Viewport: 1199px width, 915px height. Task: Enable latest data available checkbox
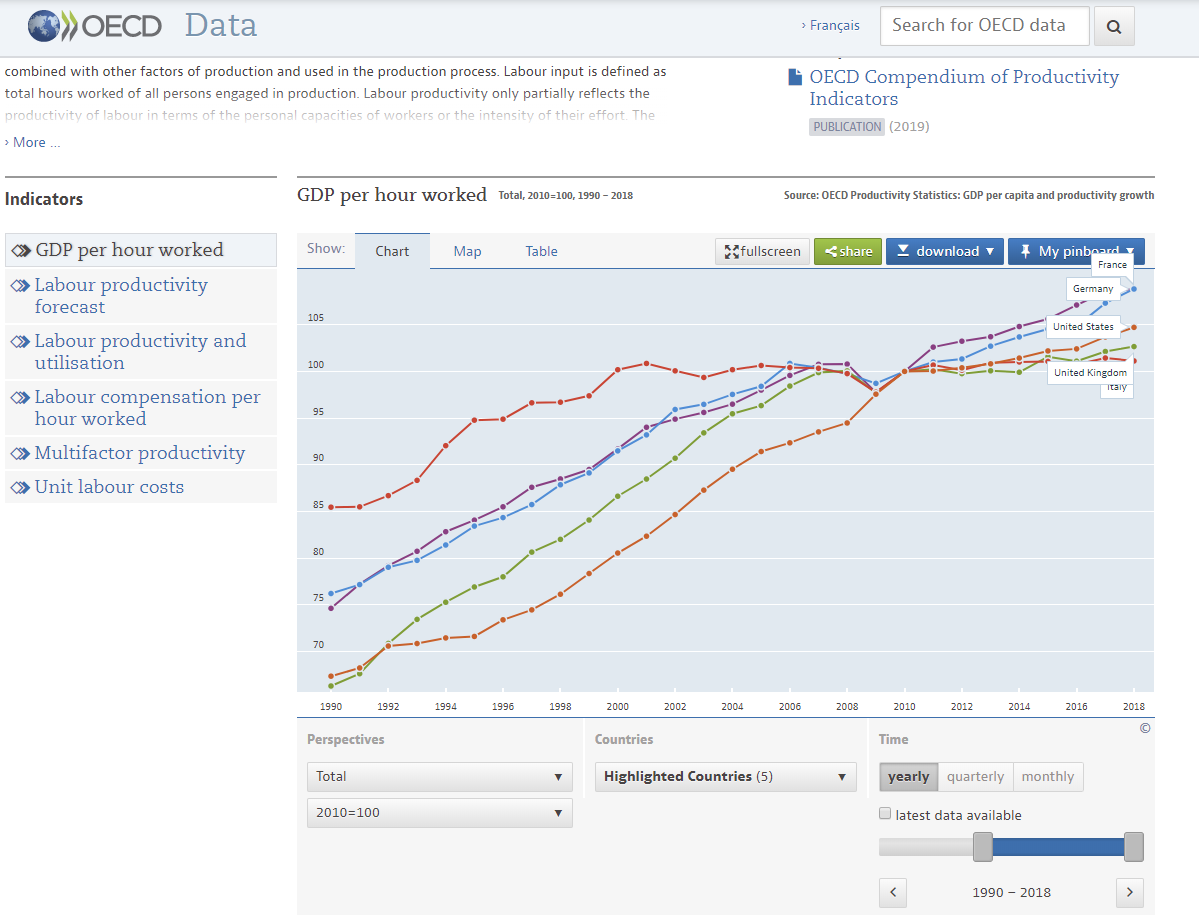[885, 814]
